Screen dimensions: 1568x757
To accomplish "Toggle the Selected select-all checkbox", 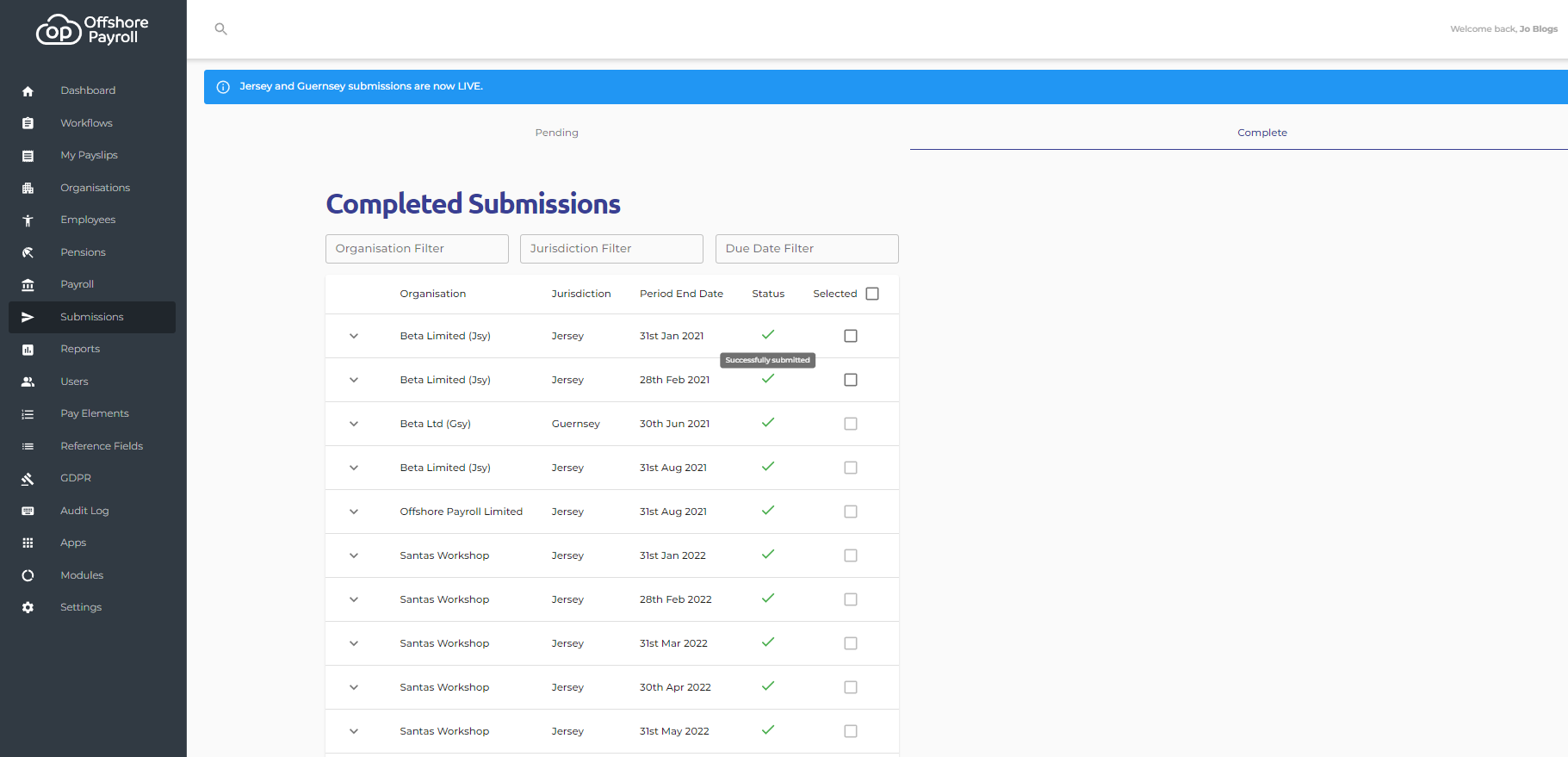I will tap(872, 294).
